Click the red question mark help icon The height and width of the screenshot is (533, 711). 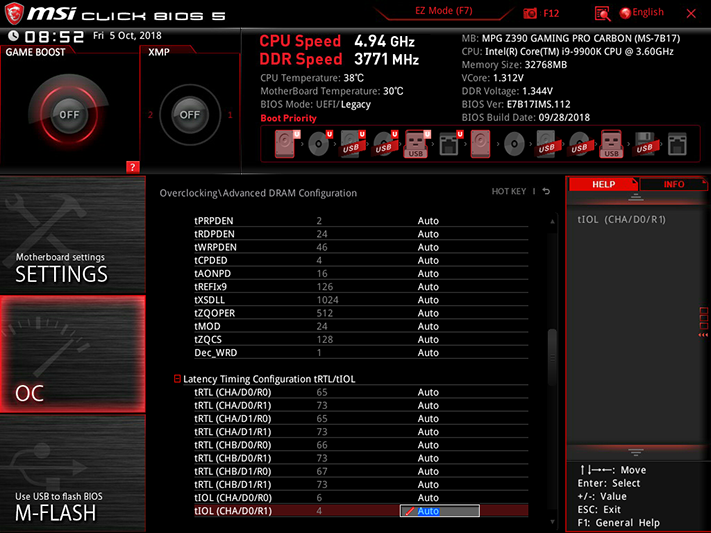pos(132,167)
